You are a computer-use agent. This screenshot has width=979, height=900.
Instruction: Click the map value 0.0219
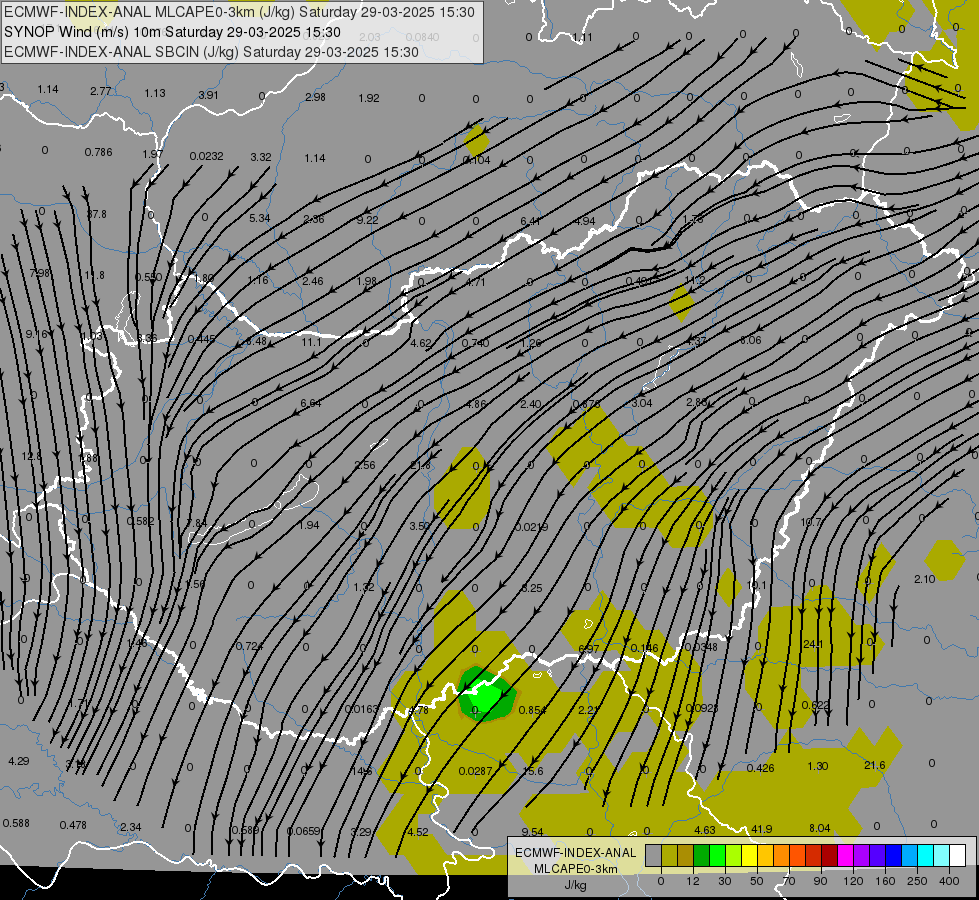(531, 527)
